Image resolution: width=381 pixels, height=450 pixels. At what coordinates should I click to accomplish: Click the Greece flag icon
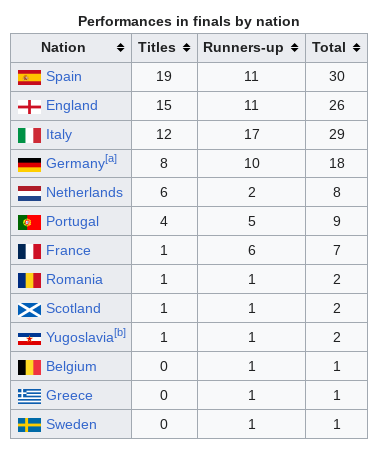[29, 397]
